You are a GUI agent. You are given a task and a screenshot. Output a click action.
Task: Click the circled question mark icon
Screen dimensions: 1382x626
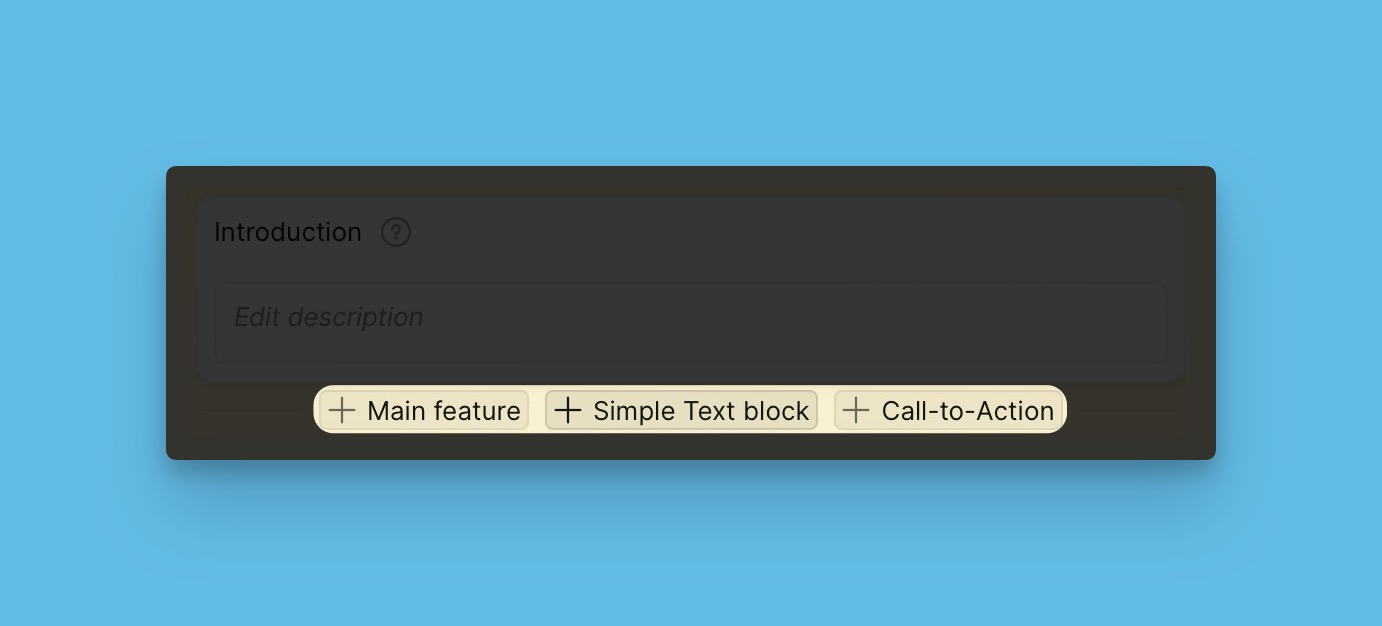click(396, 232)
